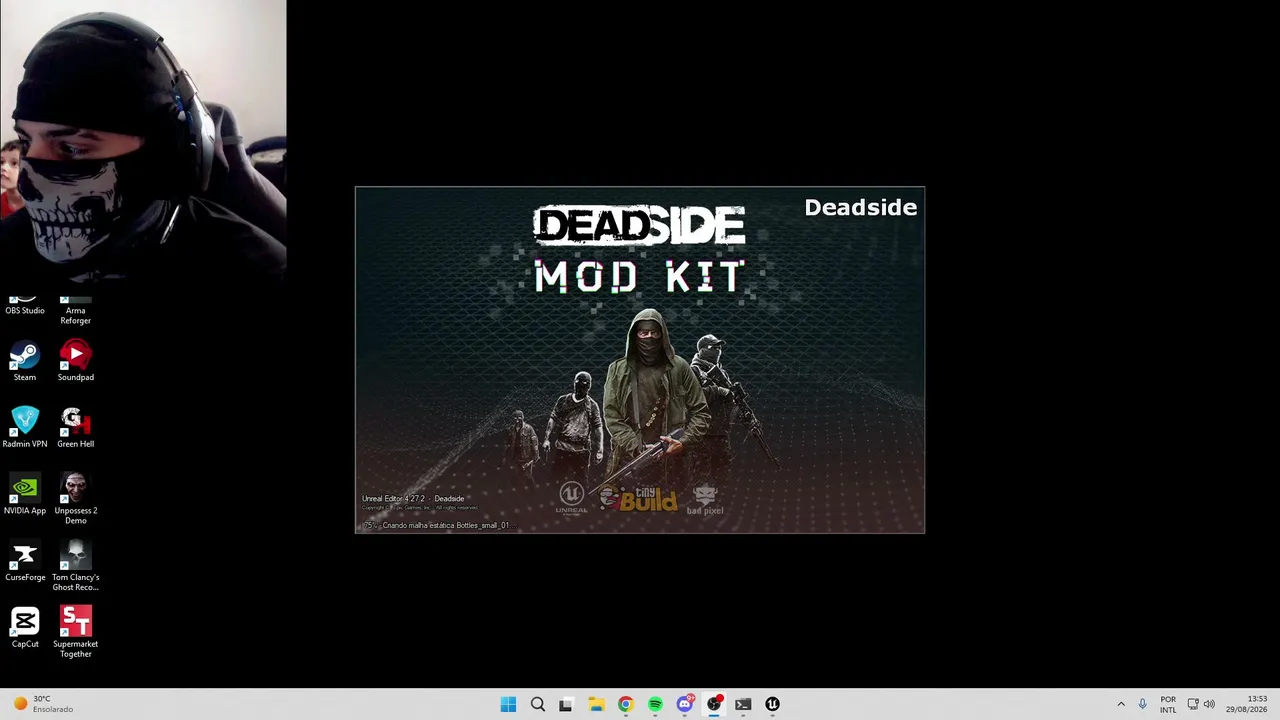Select the OBS Studio desktop shortcut
This screenshot has width=1280, height=720.
25,305
